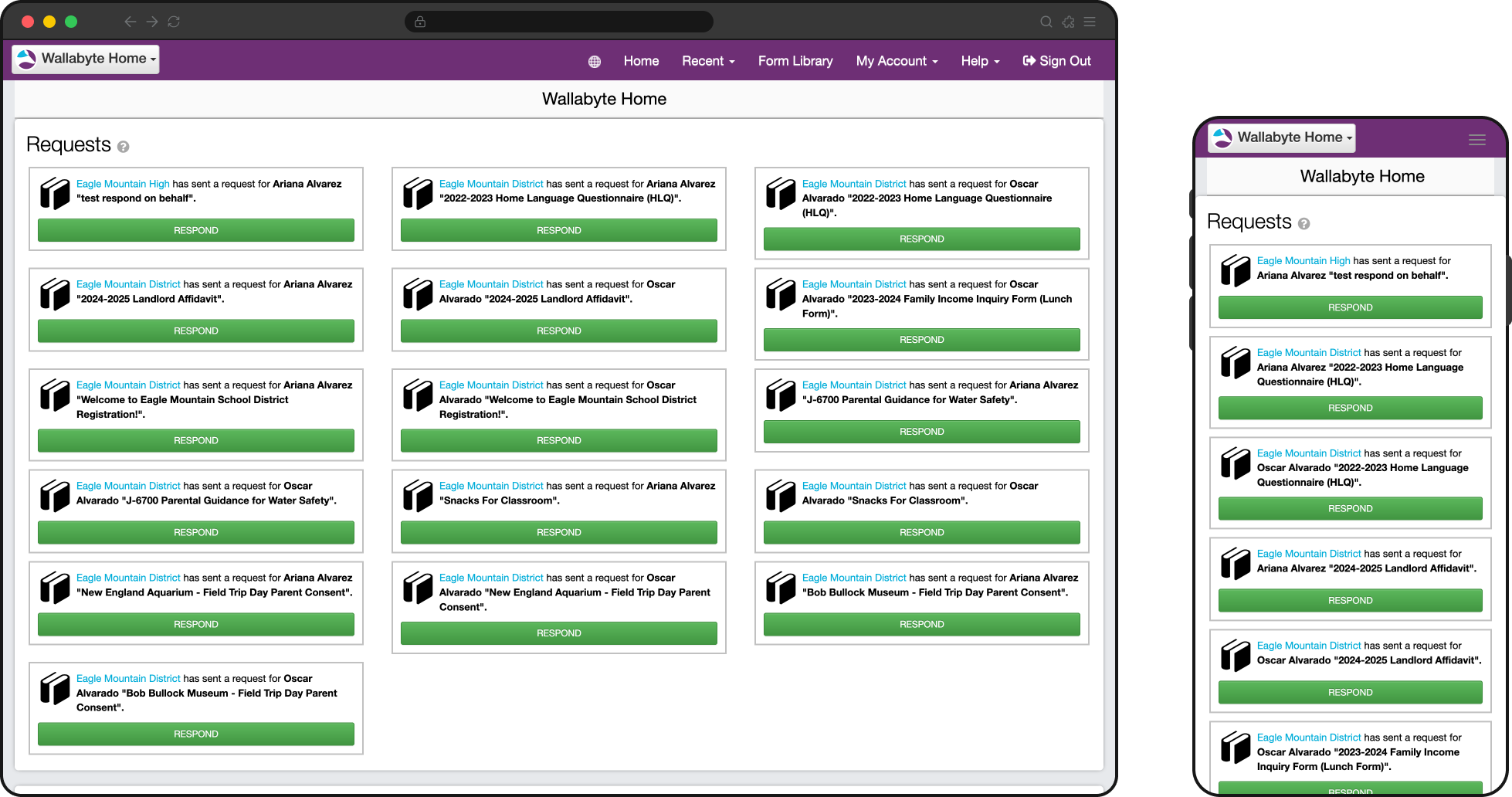This screenshot has width=1512, height=797.
Task: Click Sign Out in the navbar
Action: point(1056,61)
